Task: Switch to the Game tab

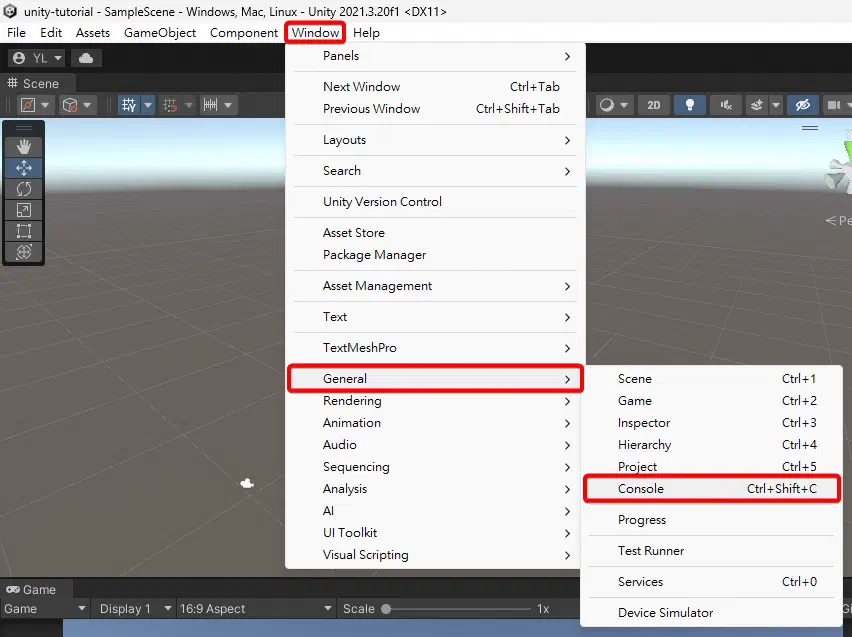Action: 32,590
